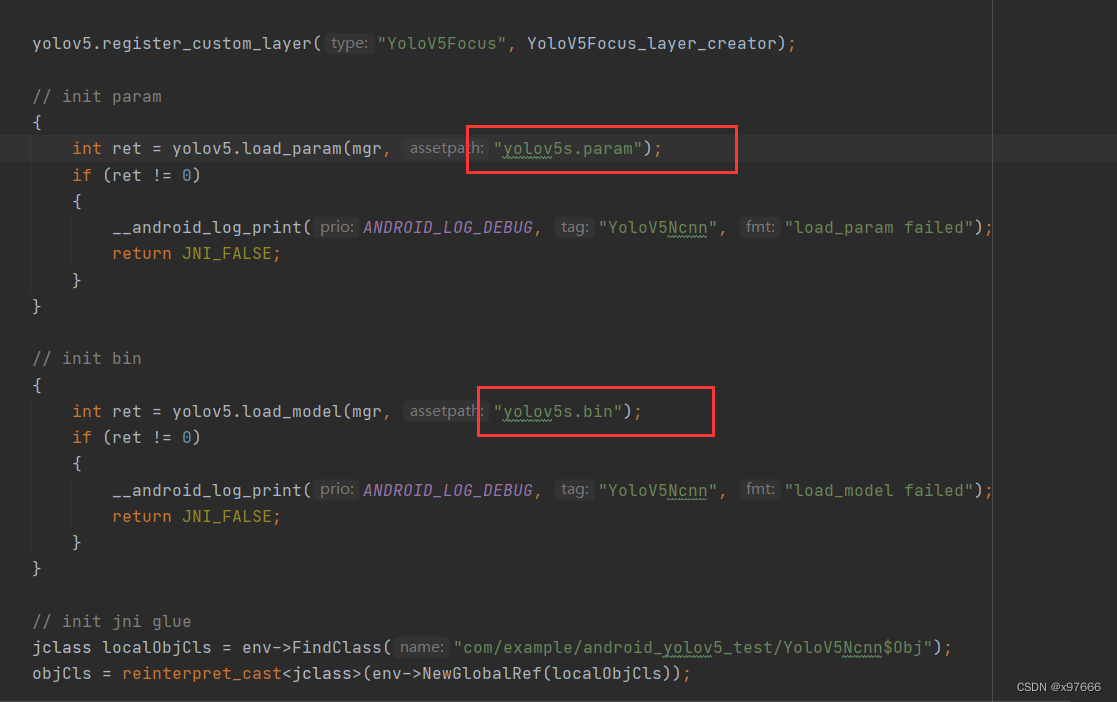Viewport: 1117px width, 702px height.
Task: Click the "yolov5s.param" string literal
Action: click(568, 149)
